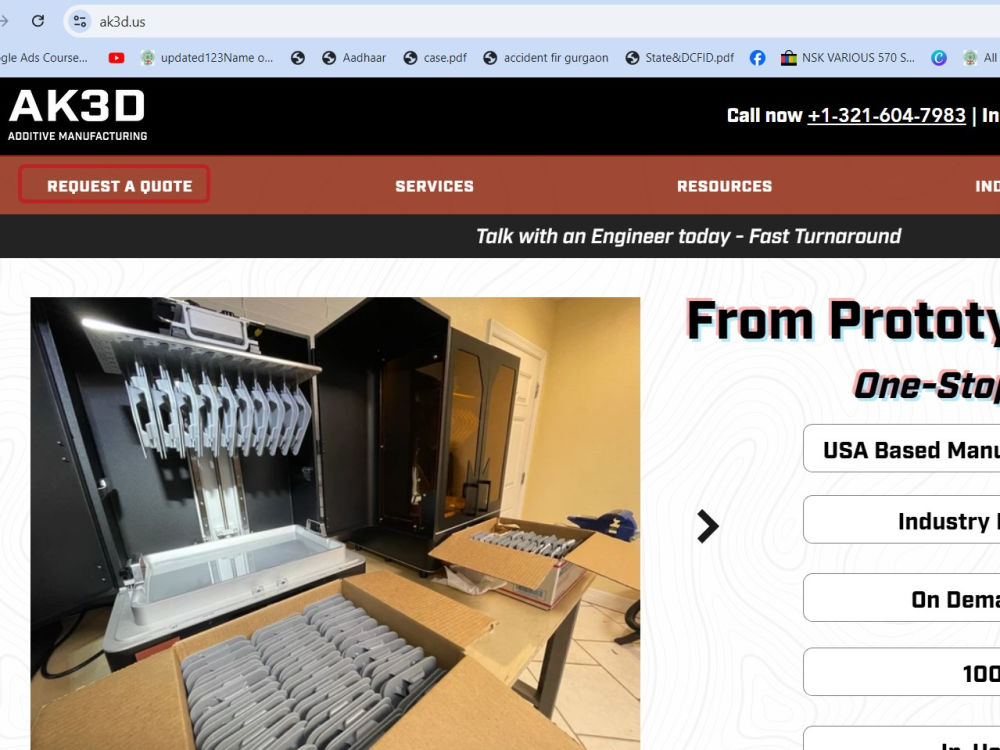Open the State&DCFID.pdf bookmark
The height and width of the screenshot is (750, 1000).
click(x=679, y=58)
